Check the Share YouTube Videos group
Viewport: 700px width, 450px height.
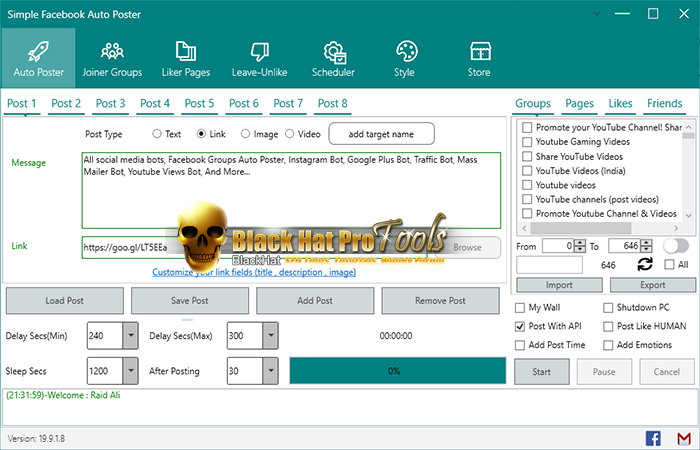pos(527,156)
